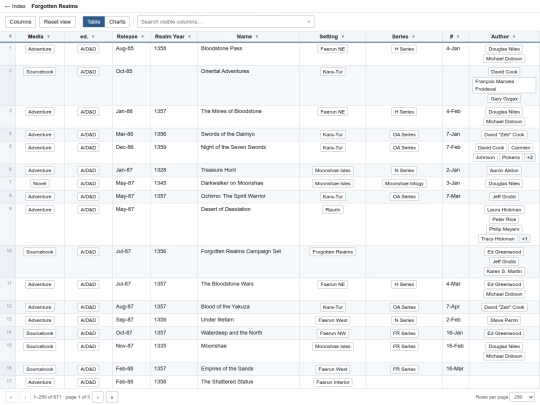Go to the first page arrow
The width and height of the screenshot is (540, 405).
[11, 397]
